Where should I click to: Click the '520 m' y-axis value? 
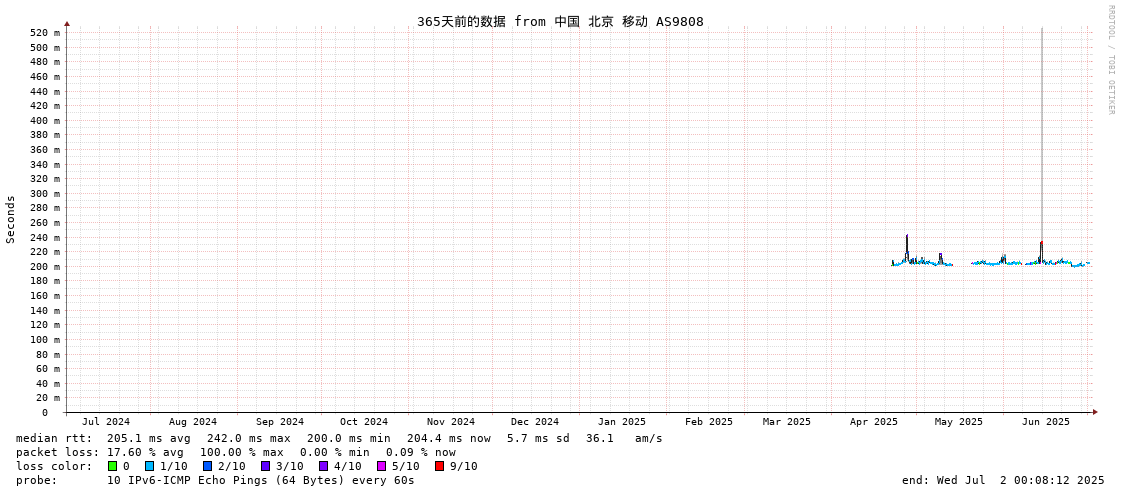point(45,33)
